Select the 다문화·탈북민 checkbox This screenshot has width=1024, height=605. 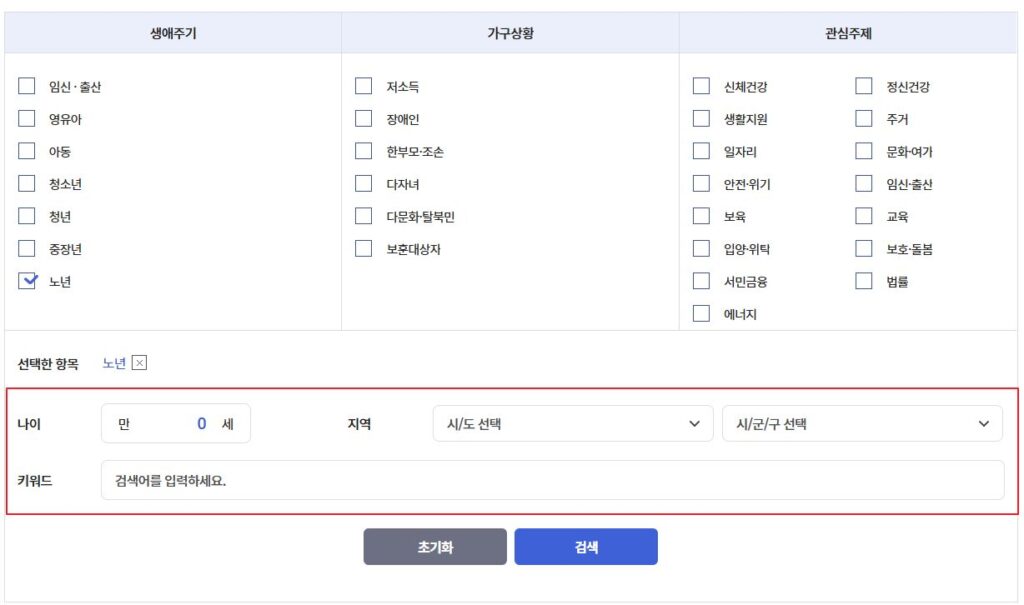tap(364, 216)
